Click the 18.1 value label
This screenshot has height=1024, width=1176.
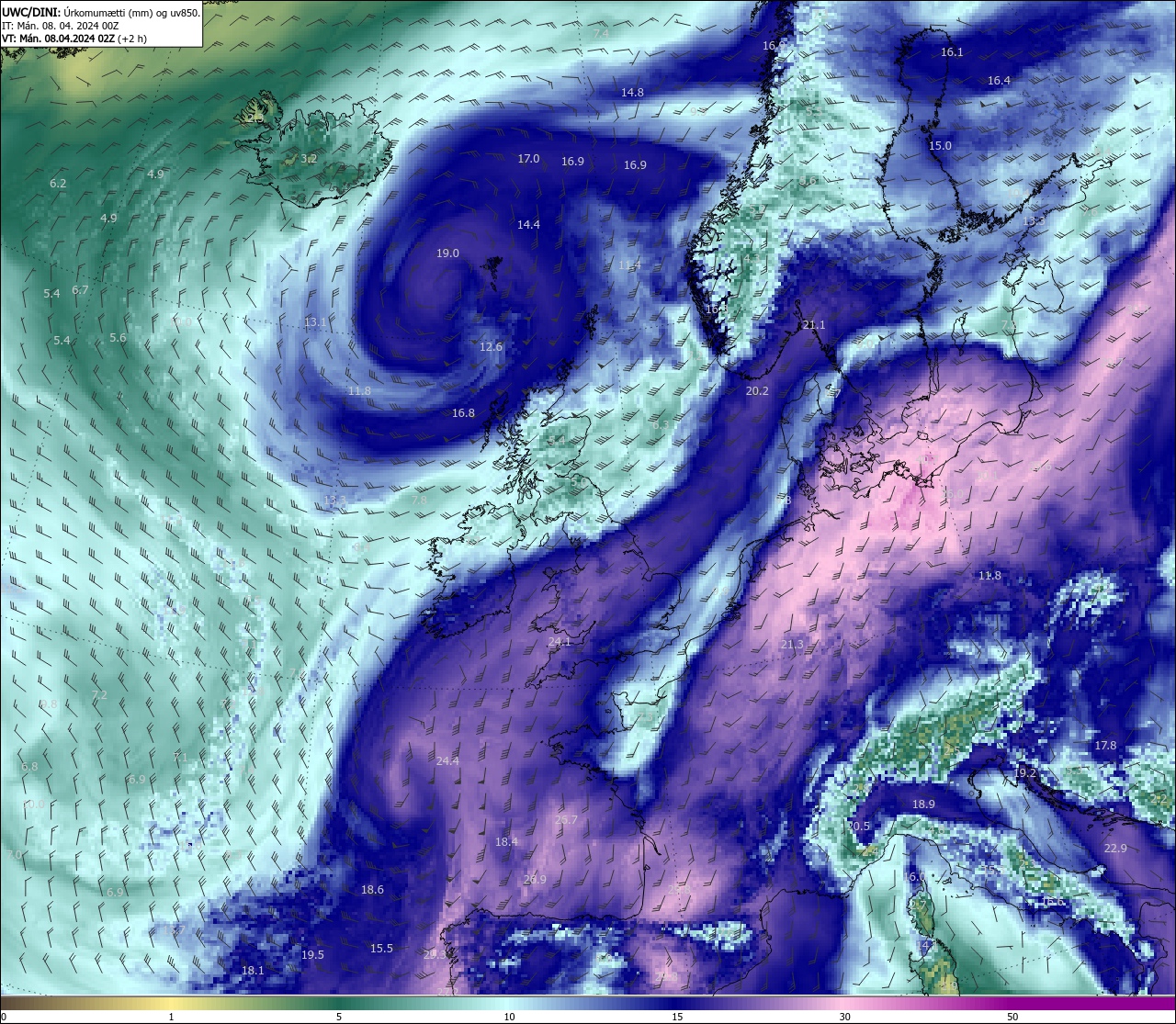click(253, 971)
